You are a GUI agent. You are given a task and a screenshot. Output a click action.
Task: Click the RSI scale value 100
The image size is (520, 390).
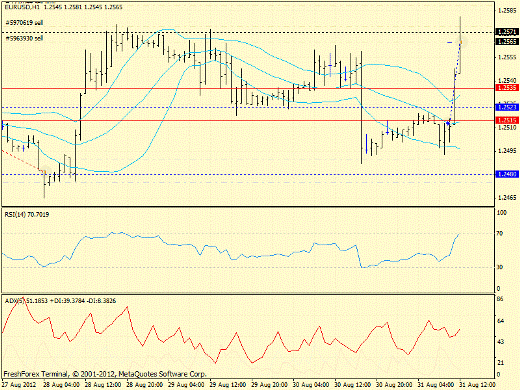click(x=502, y=213)
